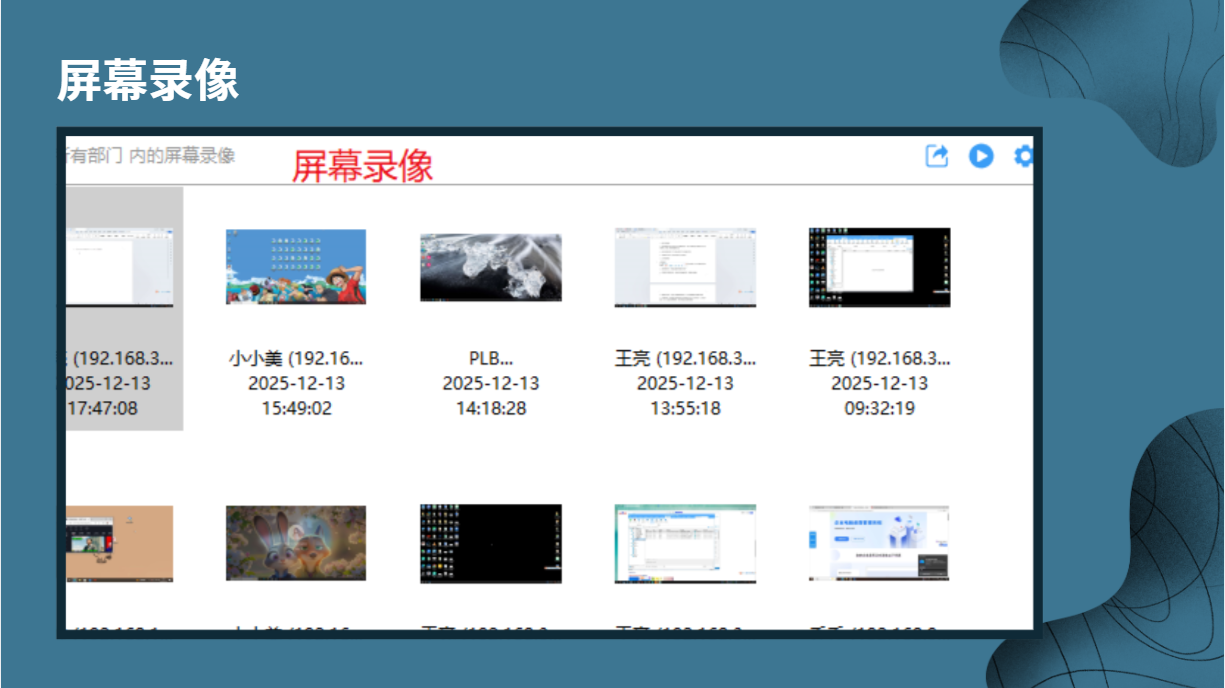1225x688 pixels.
Task: Click '王亮 (192.168.3...' label above 13:55:18
Action: click(685, 358)
